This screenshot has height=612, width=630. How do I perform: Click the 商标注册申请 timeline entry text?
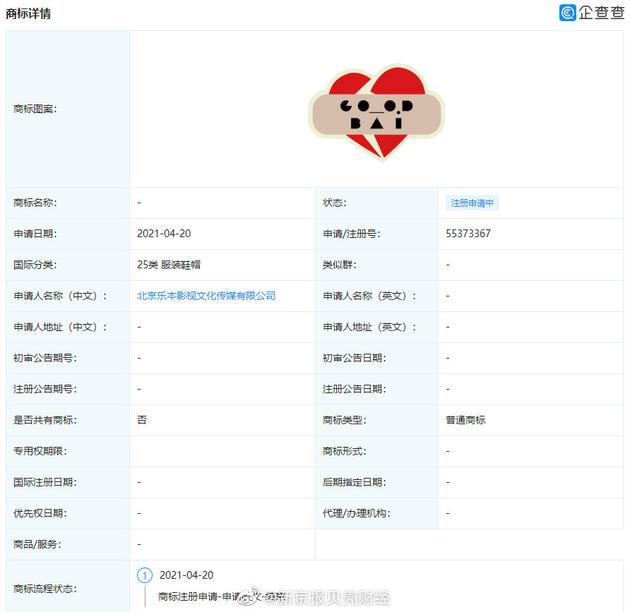[187, 597]
